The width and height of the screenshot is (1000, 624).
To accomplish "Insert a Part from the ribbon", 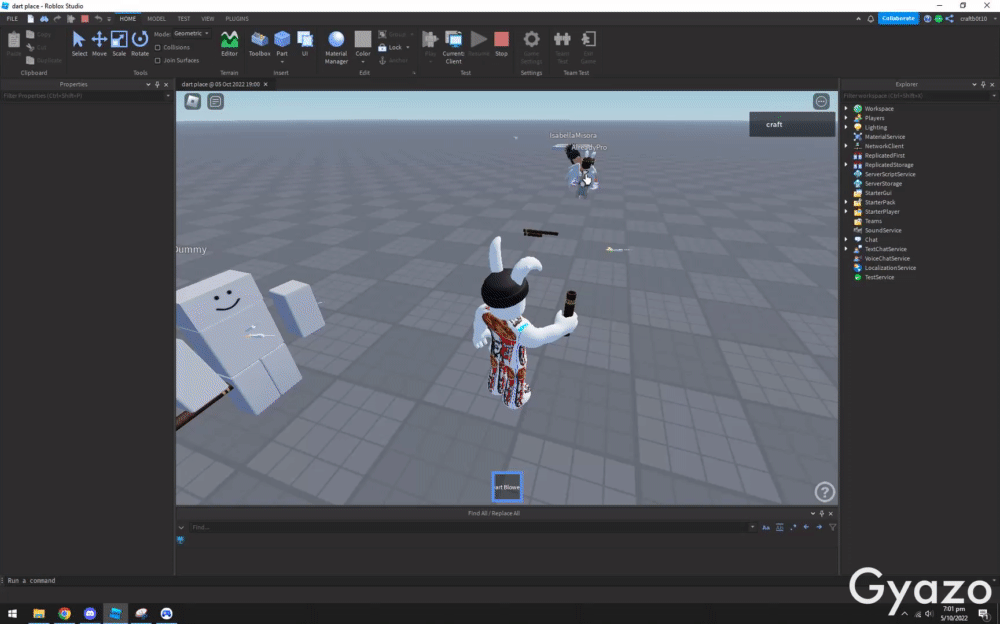I will tap(282, 45).
